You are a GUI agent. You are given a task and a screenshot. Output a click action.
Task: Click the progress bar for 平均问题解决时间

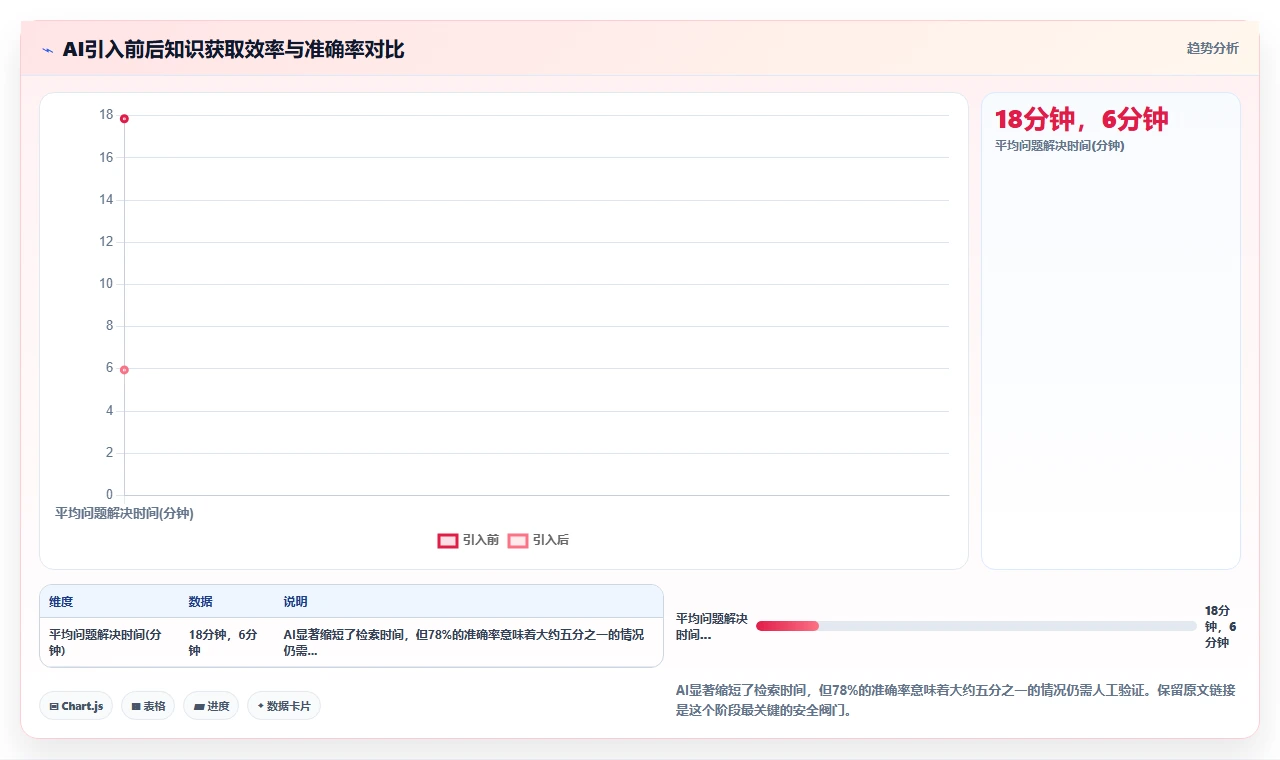click(976, 626)
